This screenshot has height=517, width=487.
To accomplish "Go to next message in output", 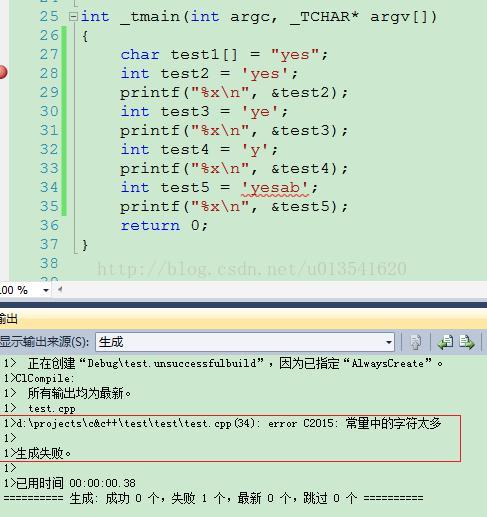I will [466, 342].
